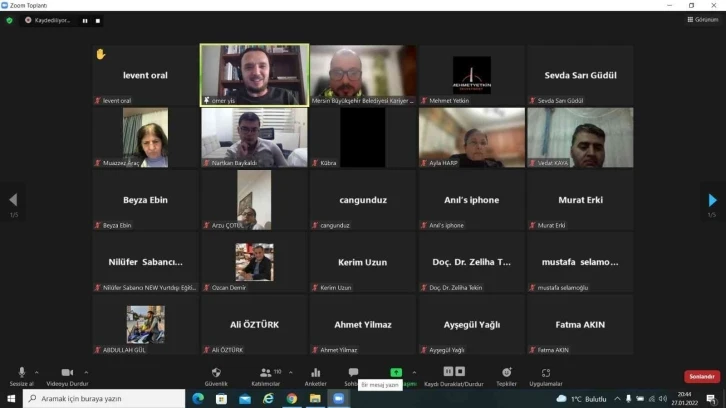This screenshot has height=408, width=726.
Task: Stop recording using top-left stop button
Action: click(x=98, y=20)
